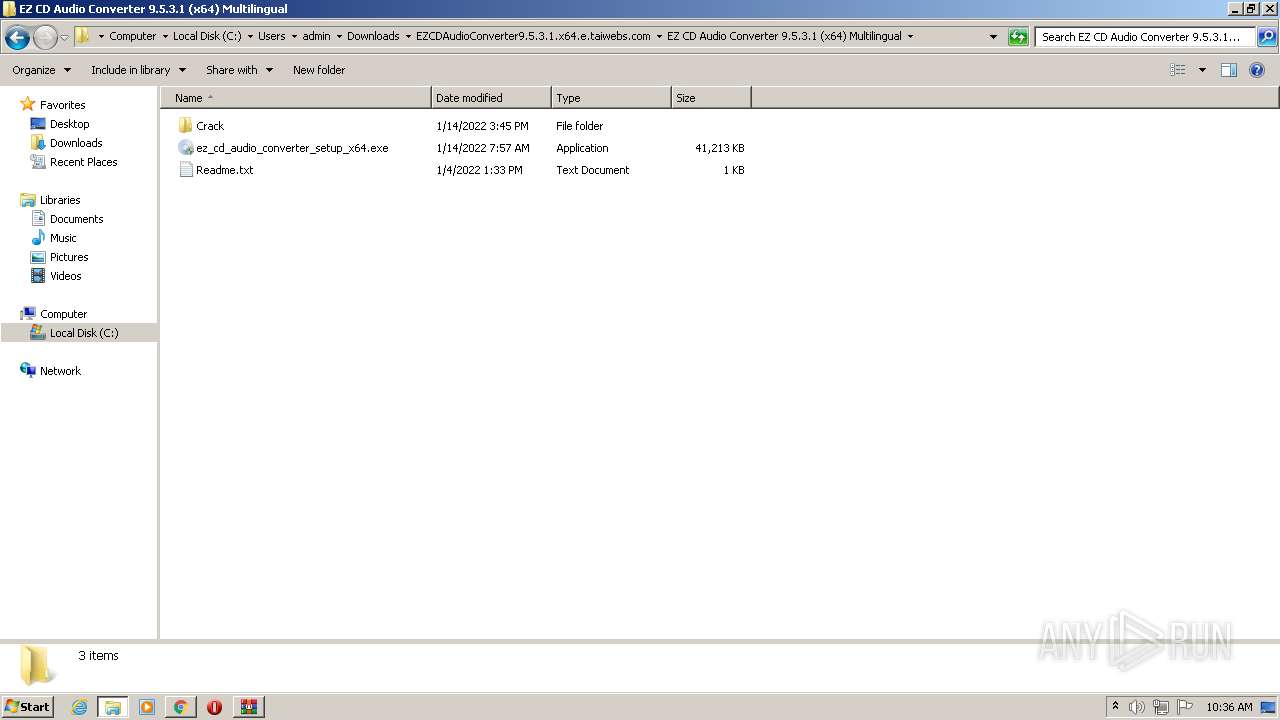
Task: Open the WinRAR taskbar icon
Action: [x=248, y=707]
